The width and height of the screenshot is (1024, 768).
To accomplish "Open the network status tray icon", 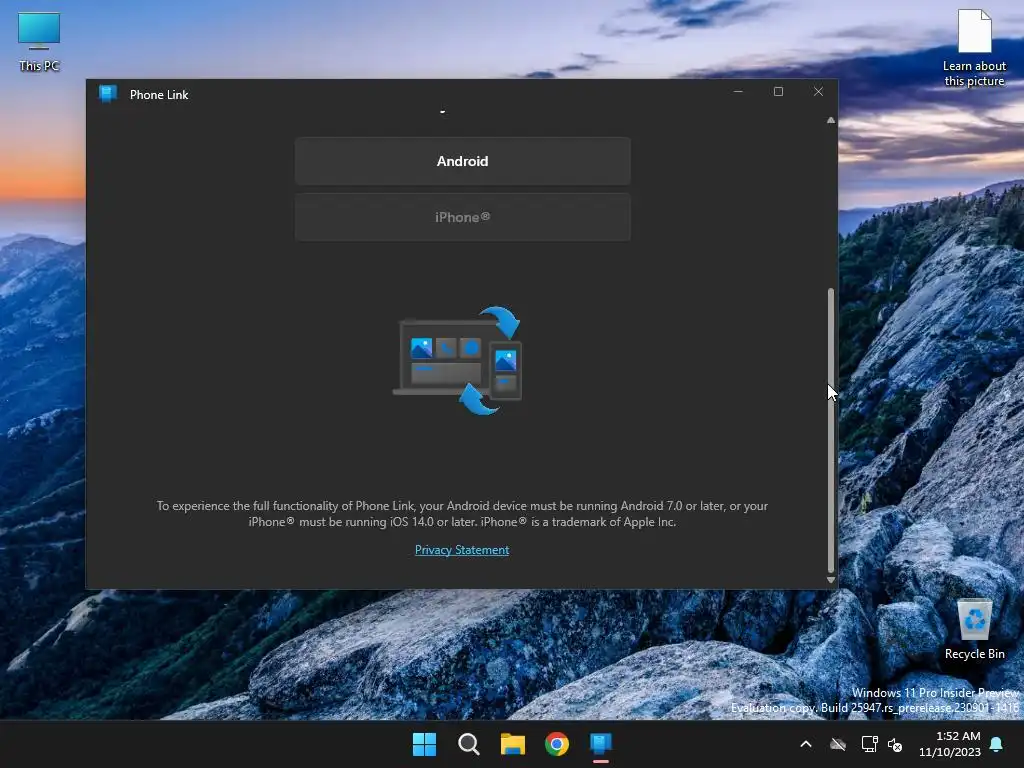I will [x=869, y=744].
